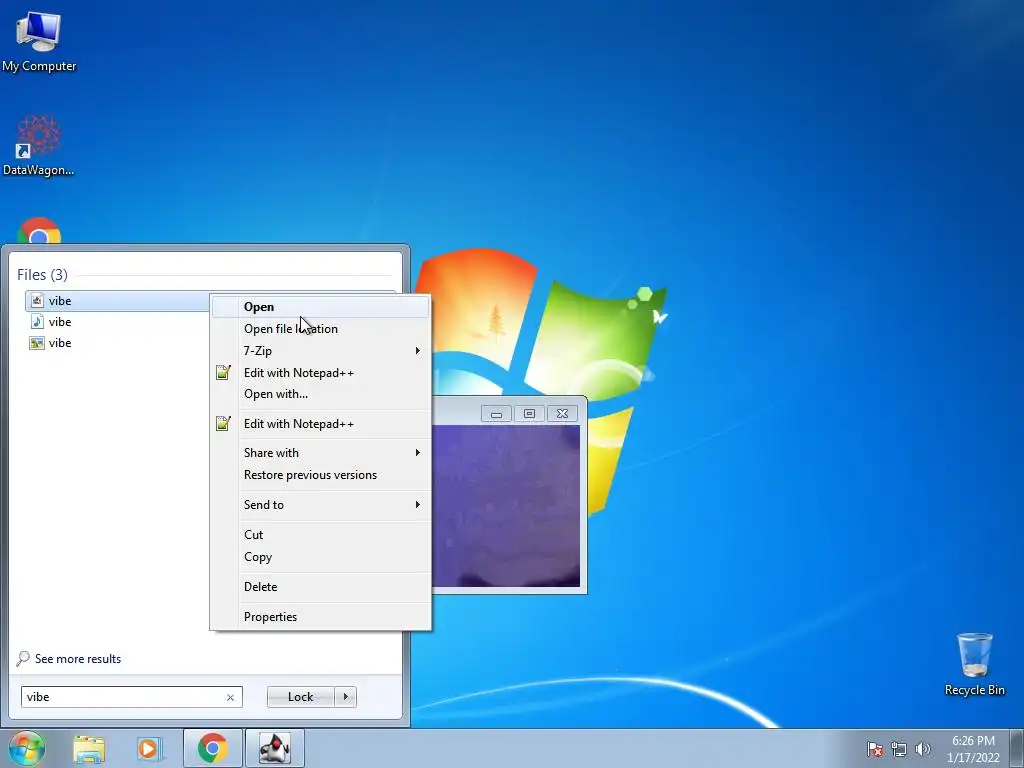Expand the Send to submenu
The height and width of the screenshot is (768, 1024).
click(321, 505)
